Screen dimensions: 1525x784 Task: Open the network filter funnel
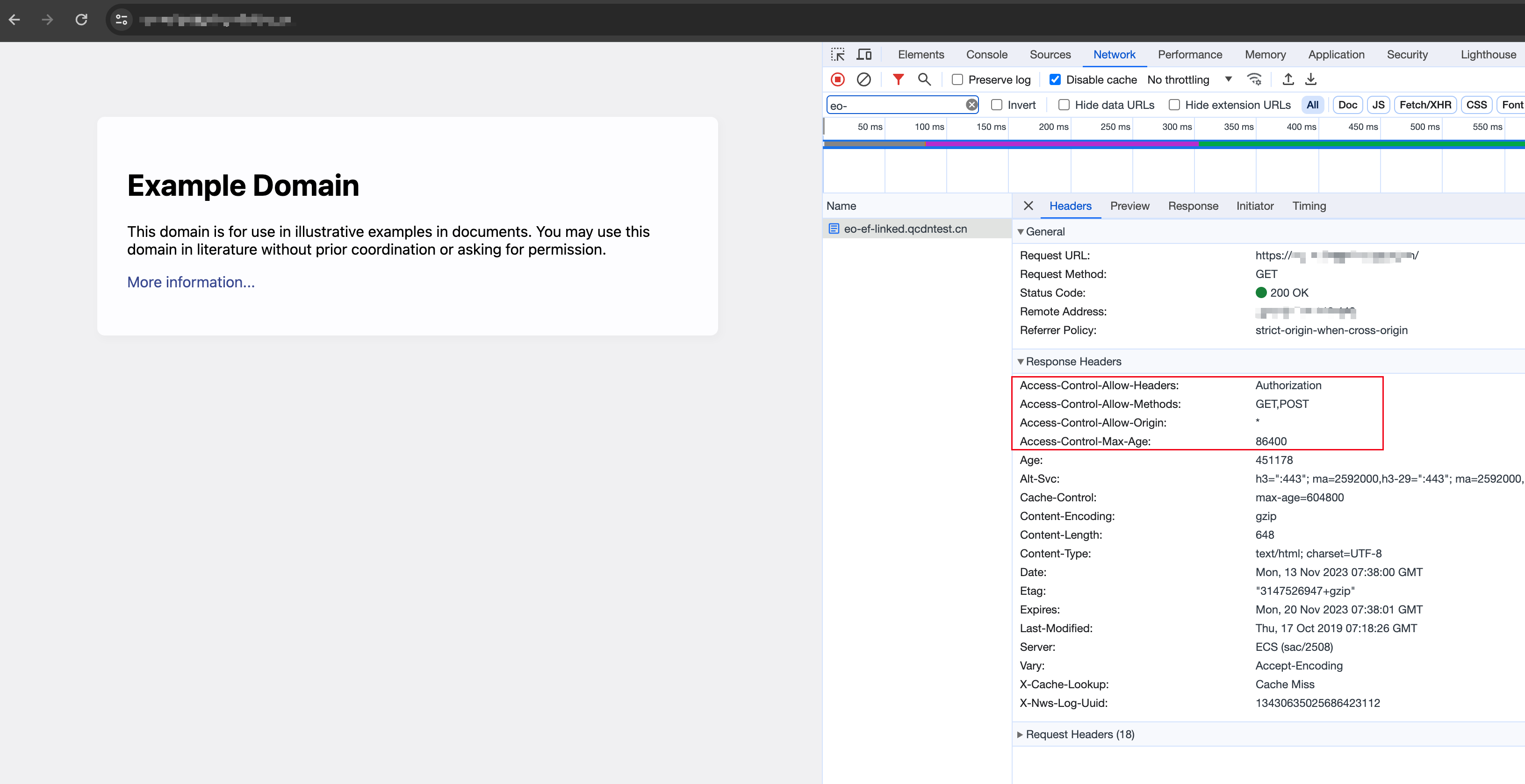tap(898, 79)
